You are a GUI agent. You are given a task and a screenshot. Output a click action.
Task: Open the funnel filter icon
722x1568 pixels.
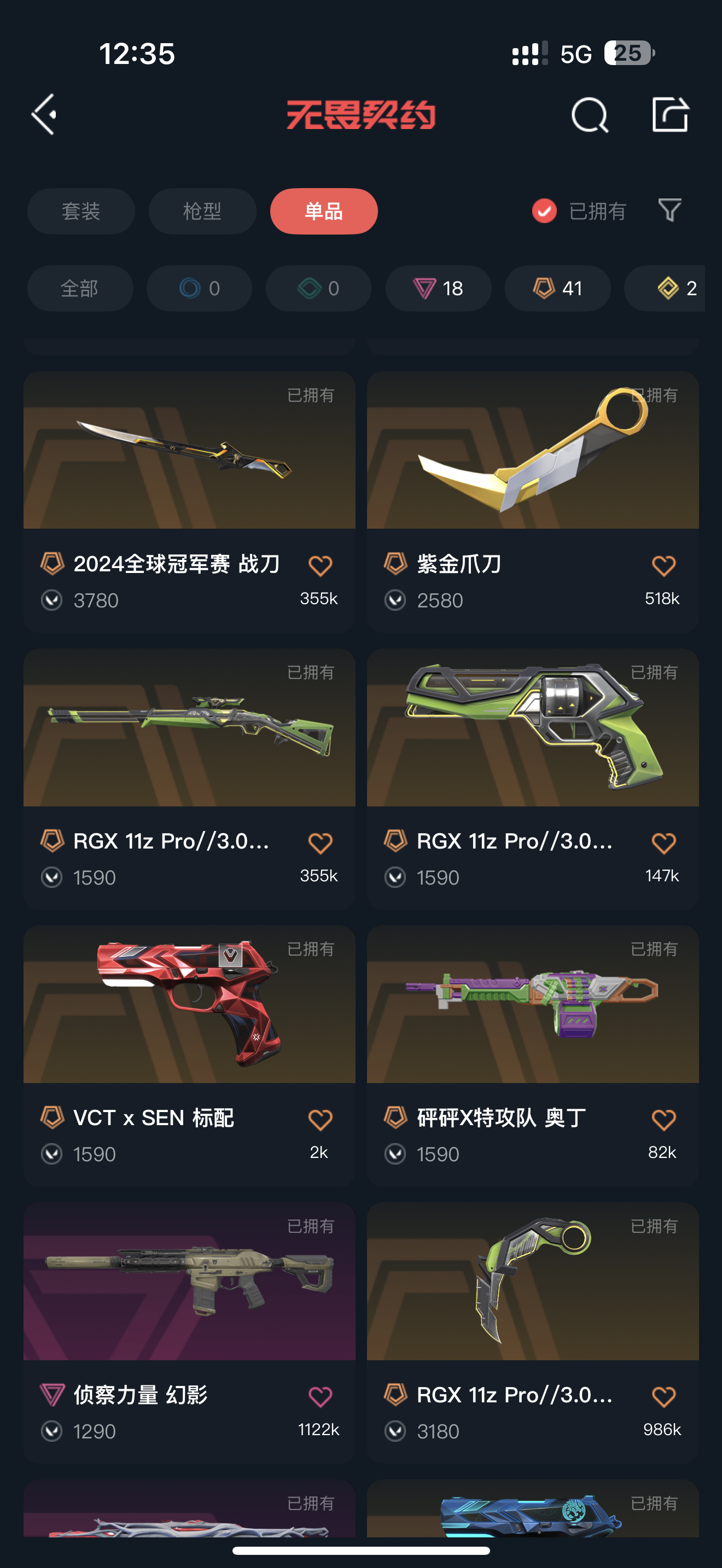669,210
